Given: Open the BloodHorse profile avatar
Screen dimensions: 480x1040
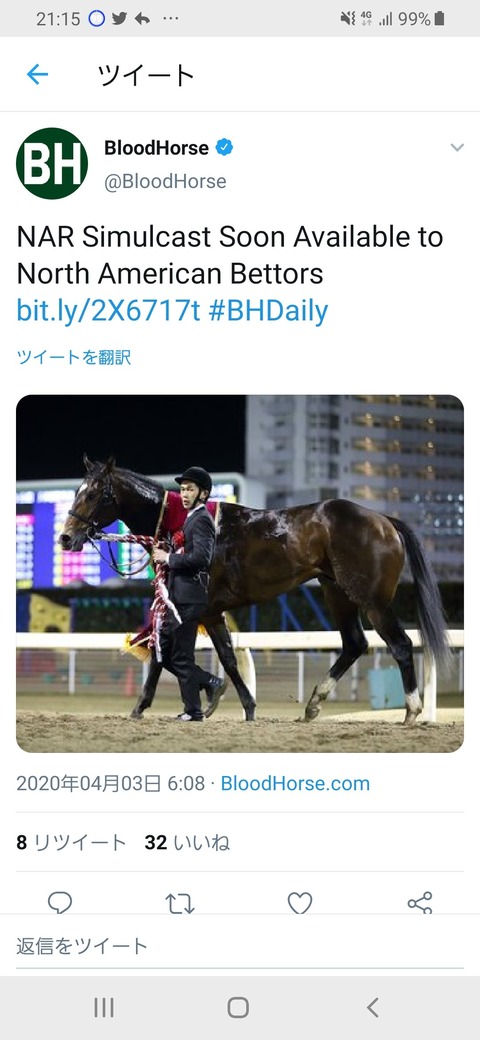Looking at the screenshot, I should [52, 163].
